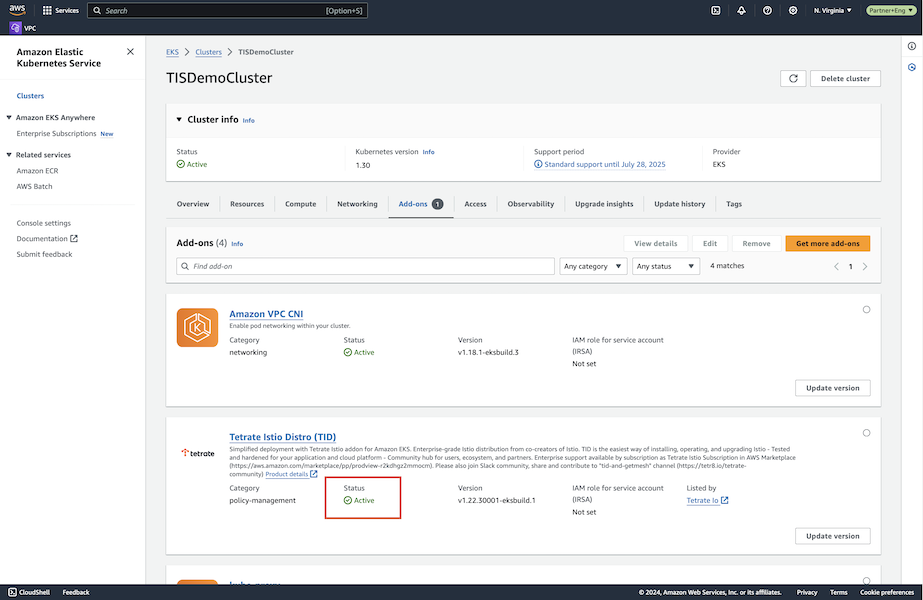Open Standard support until July 28, 2025 link
Image resolution: width=923 pixels, height=600 pixels.
click(x=605, y=164)
